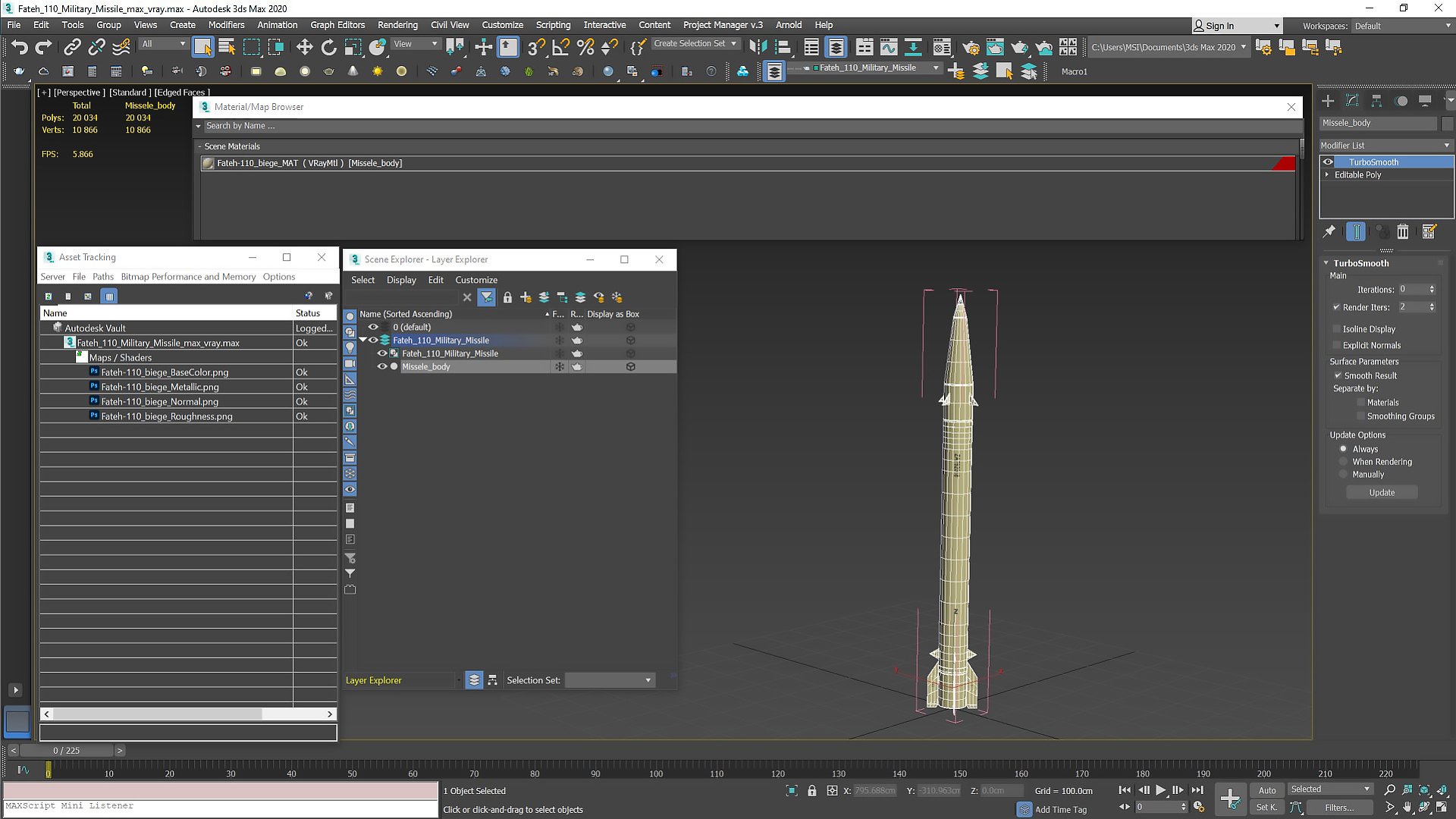The image size is (1456, 819).
Task: Enable Separate by Smoothing Groups checkbox
Action: [1360, 416]
